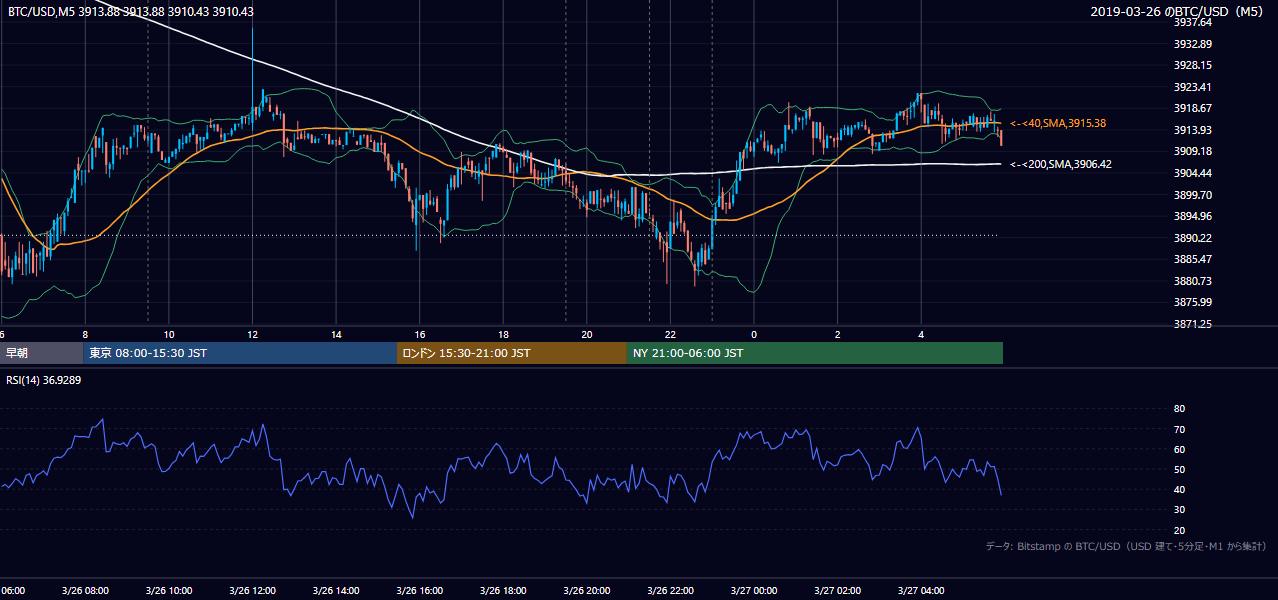This screenshot has width=1278, height=600.
Task: Click hour tick label 8 below price chart
Action: tap(85, 334)
